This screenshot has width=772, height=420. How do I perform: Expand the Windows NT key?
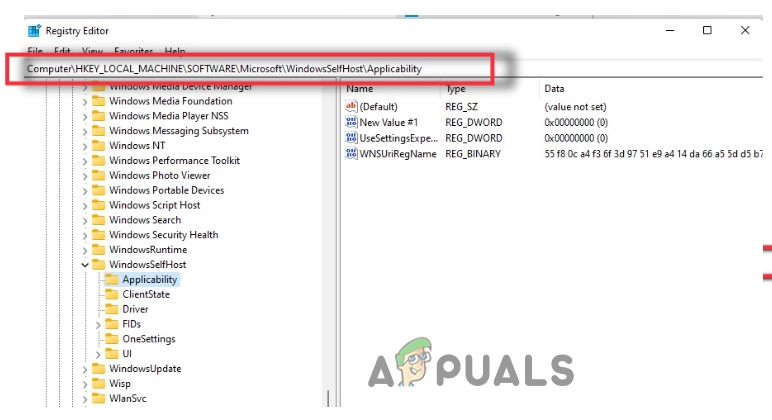coord(85,146)
